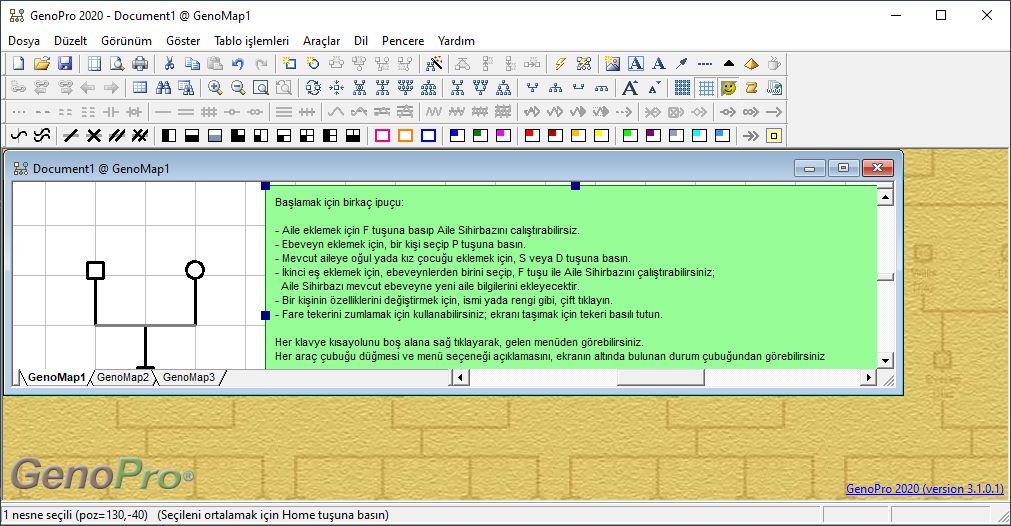Launch the Family Wizard magic wand icon

[x=434, y=63]
